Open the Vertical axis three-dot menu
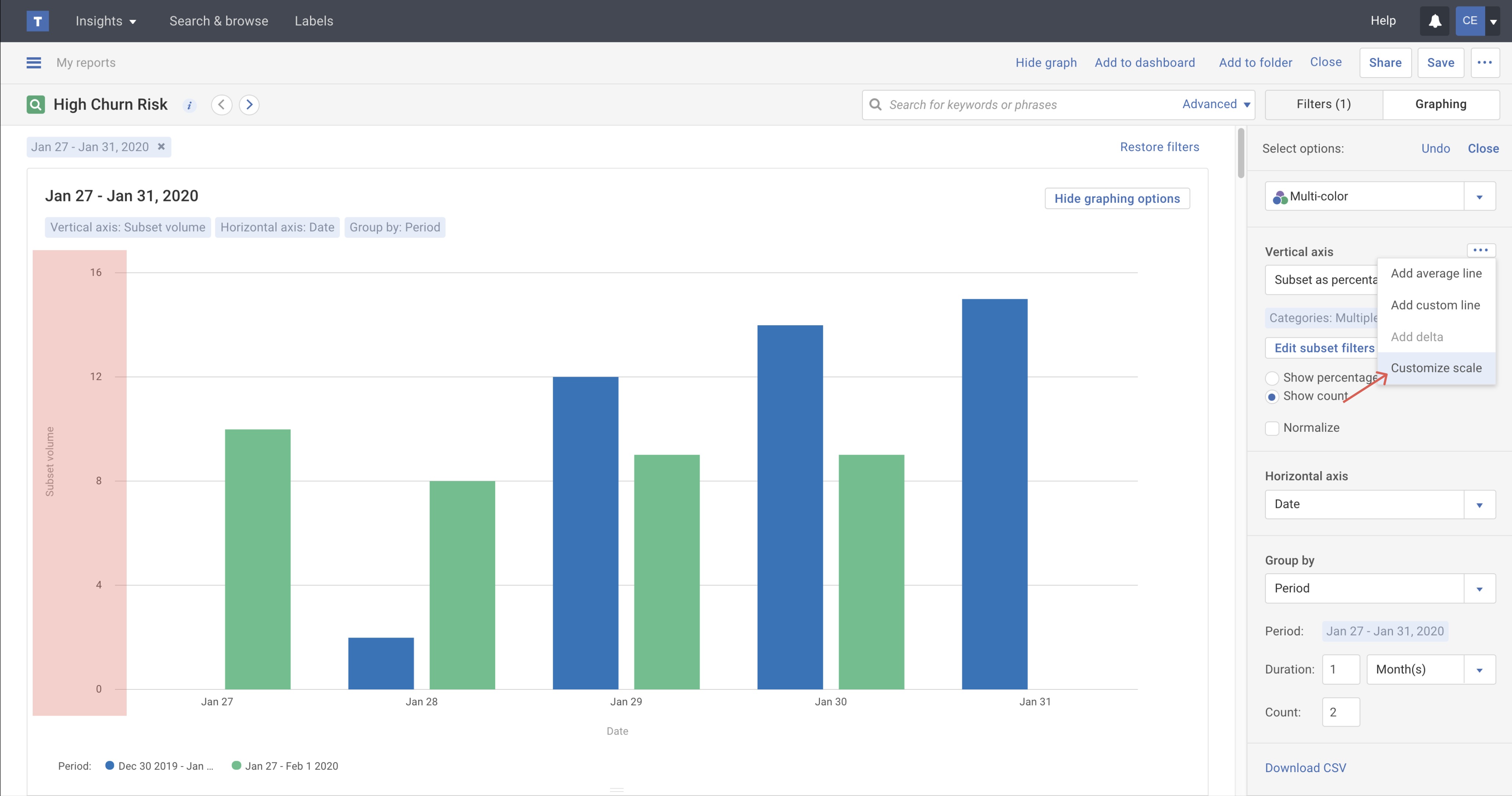Image resolution: width=1512 pixels, height=796 pixels. pyautogui.click(x=1481, y=250)
